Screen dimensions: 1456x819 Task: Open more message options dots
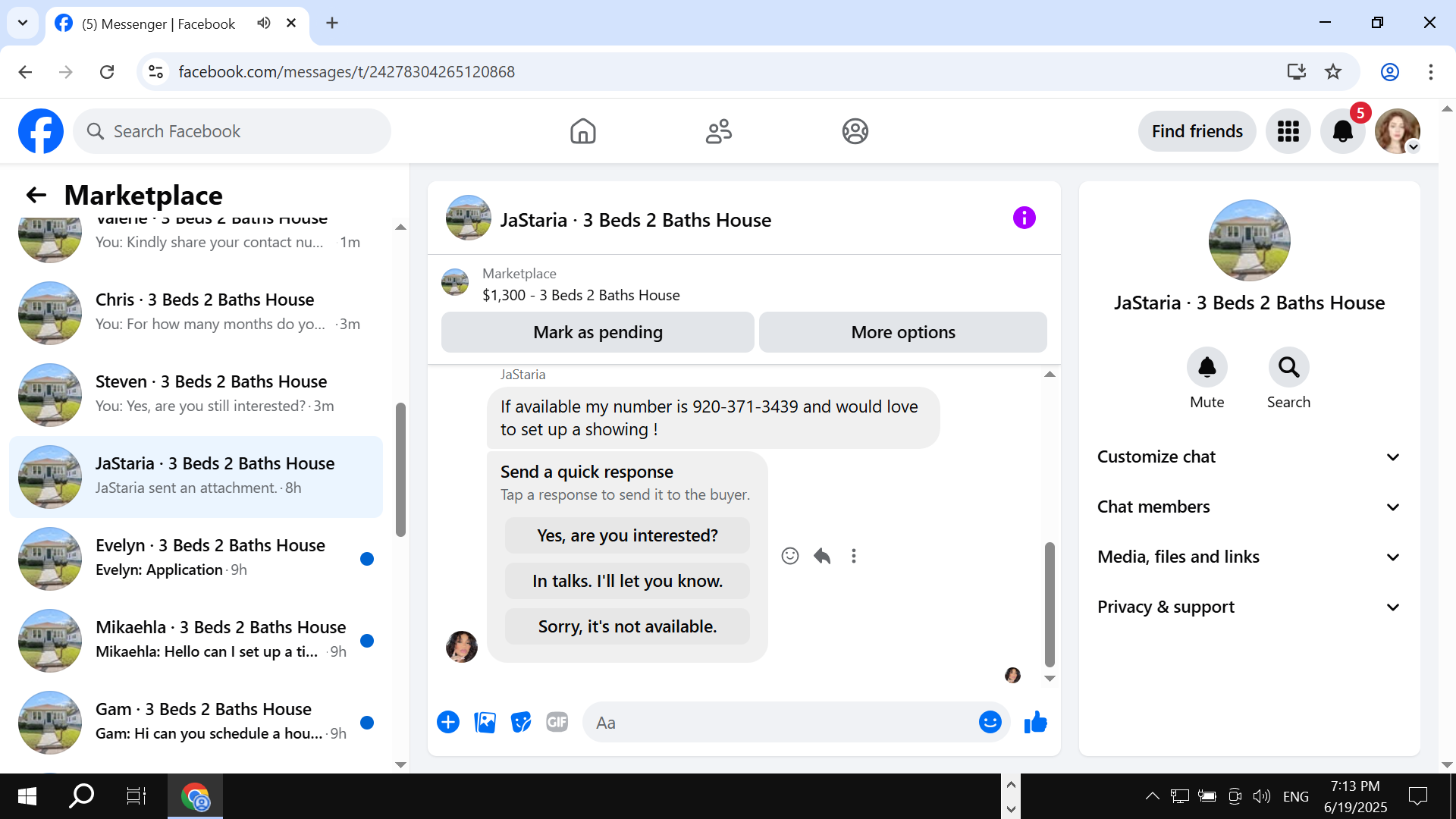(854, 556)
